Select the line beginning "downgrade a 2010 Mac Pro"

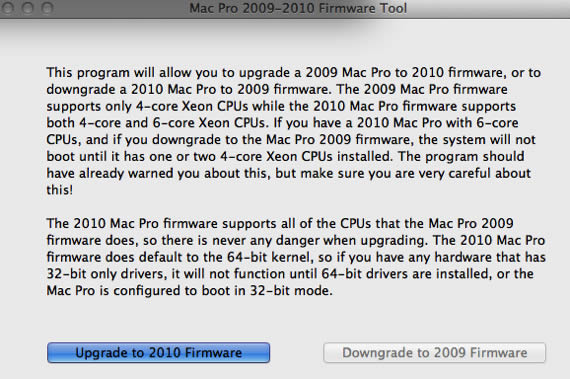277,89
